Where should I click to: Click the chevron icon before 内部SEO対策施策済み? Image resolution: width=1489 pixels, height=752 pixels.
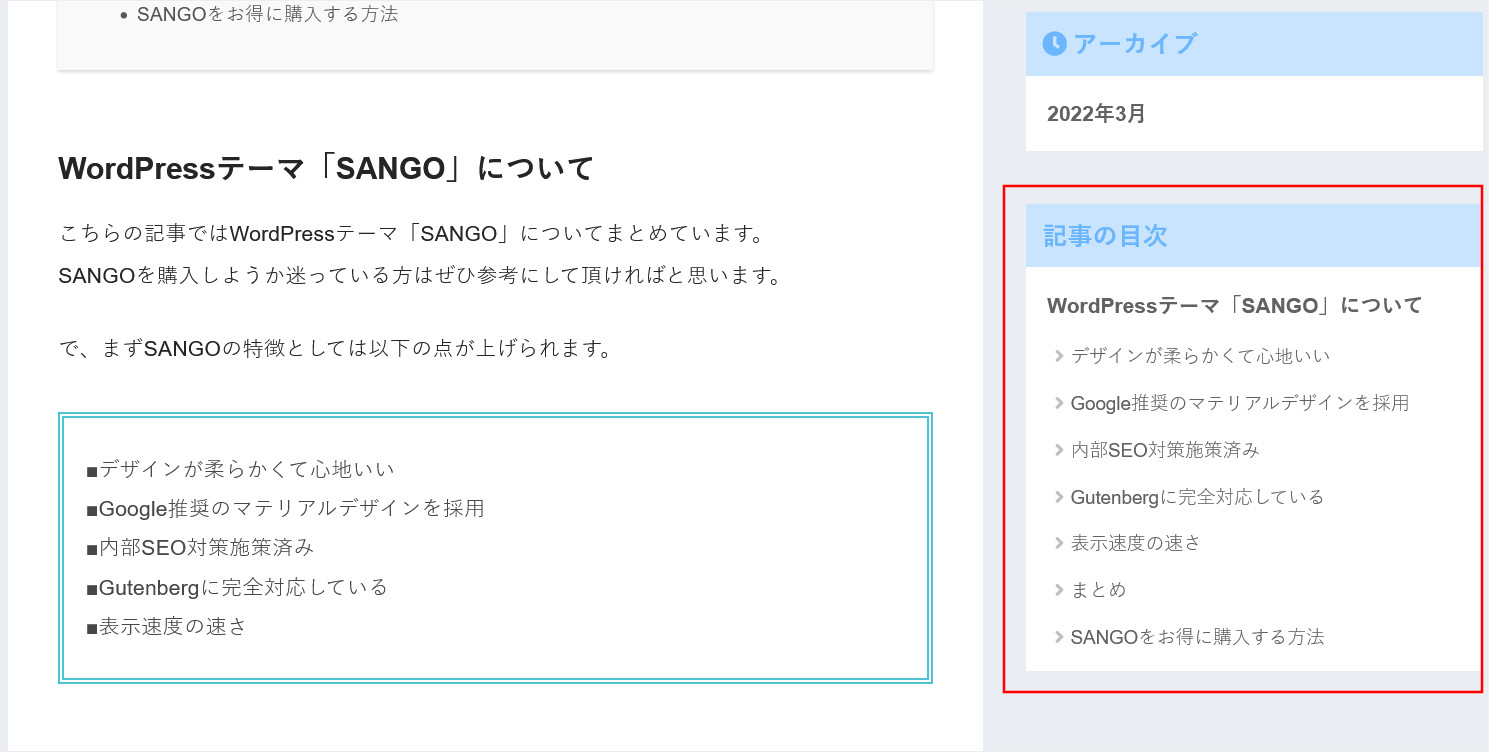(1058, 450)
